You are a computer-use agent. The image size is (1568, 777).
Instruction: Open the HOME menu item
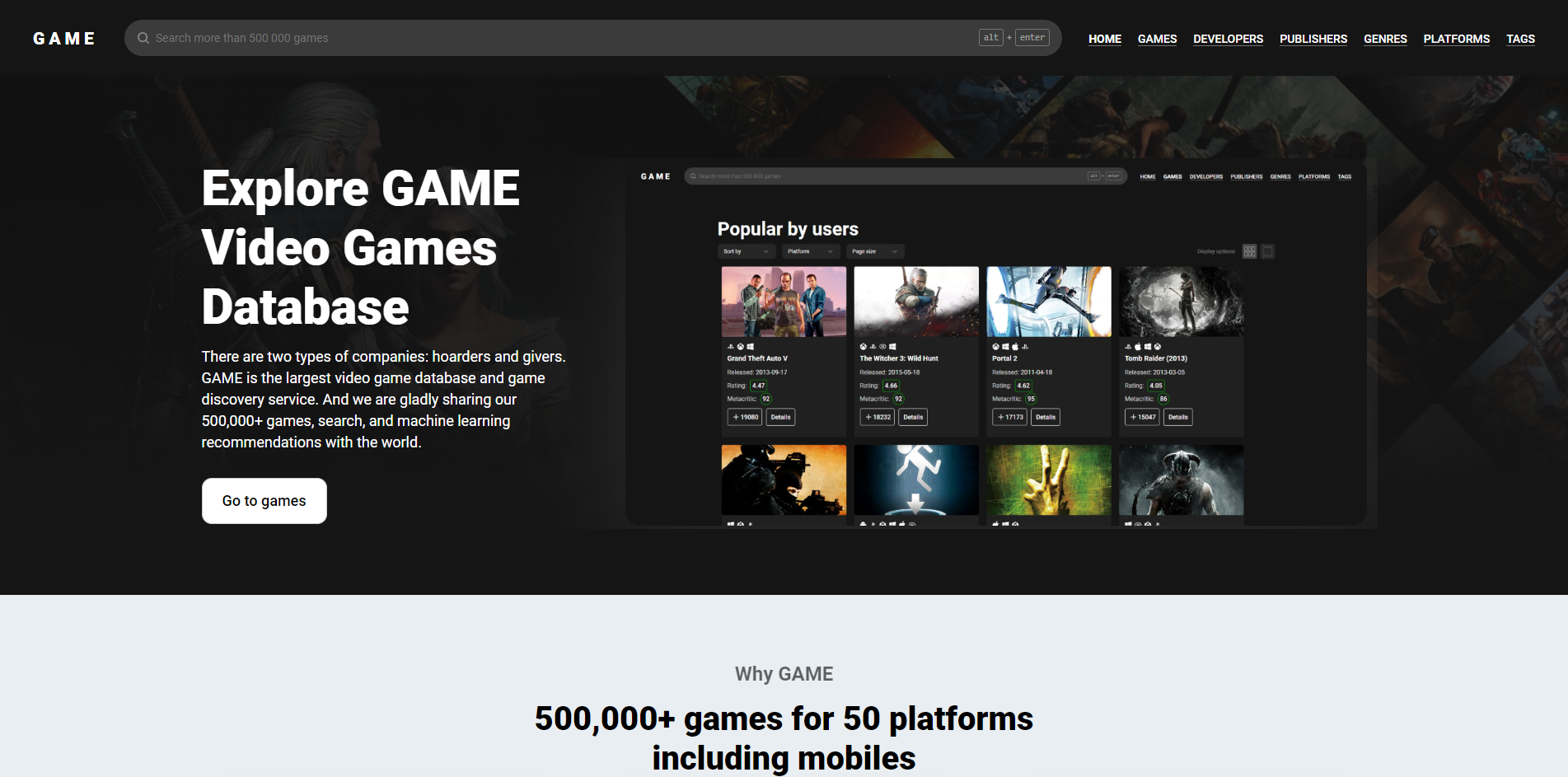point(1104,39)
